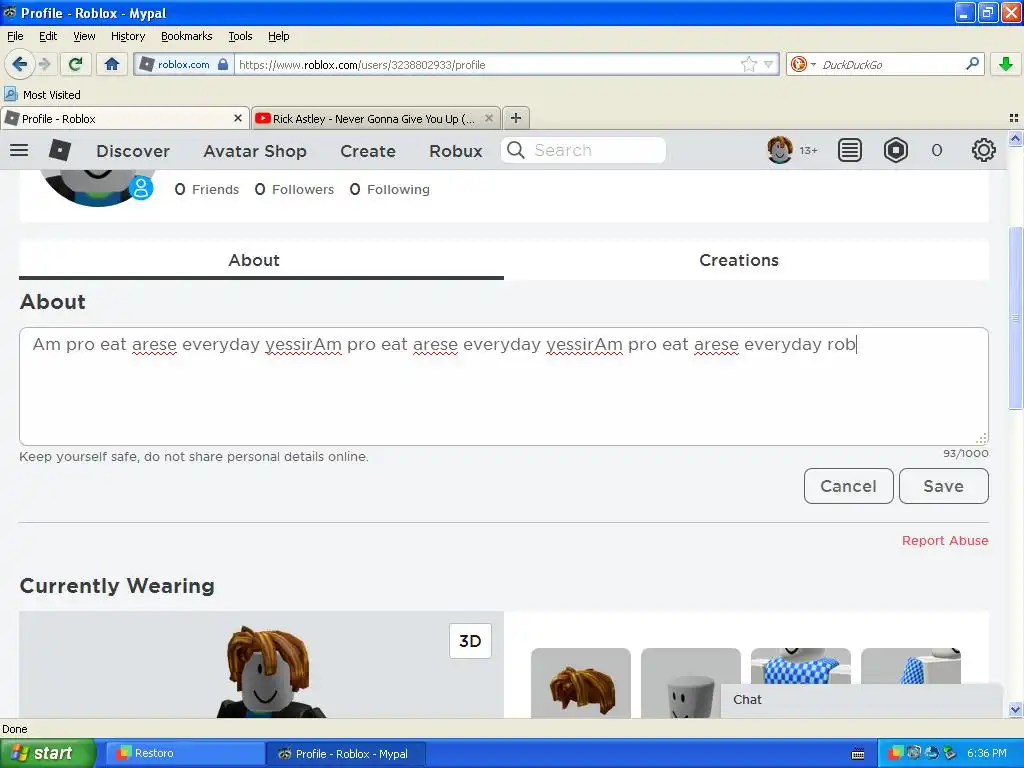
Task: Click the scrollbar down arrow
Action: pos(1015,709)
